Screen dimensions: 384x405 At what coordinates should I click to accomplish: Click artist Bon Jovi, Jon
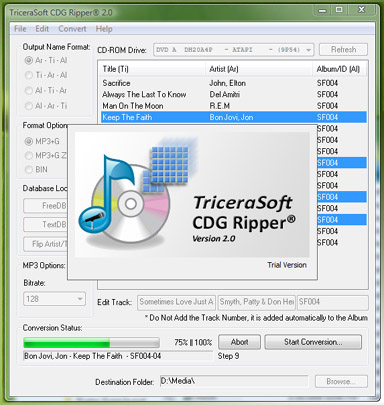231,117
